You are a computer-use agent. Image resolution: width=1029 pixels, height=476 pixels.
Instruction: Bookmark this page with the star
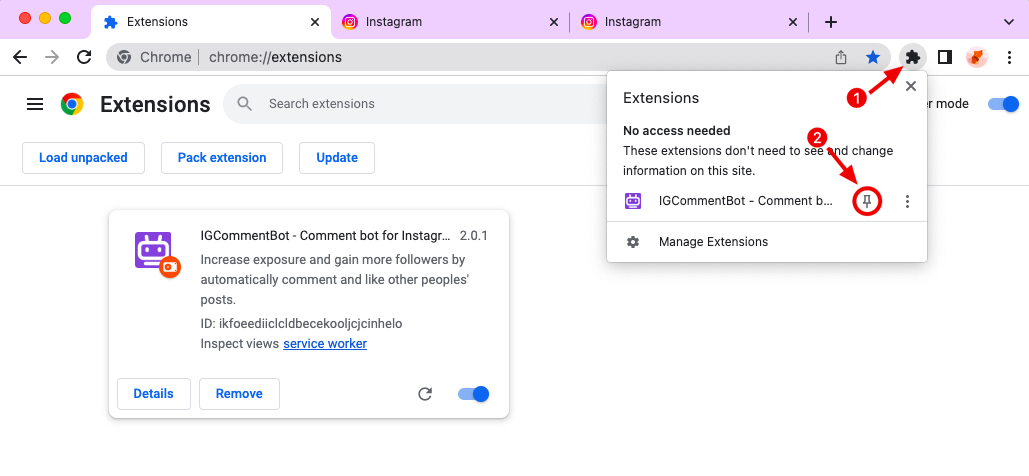coord(873,57)
